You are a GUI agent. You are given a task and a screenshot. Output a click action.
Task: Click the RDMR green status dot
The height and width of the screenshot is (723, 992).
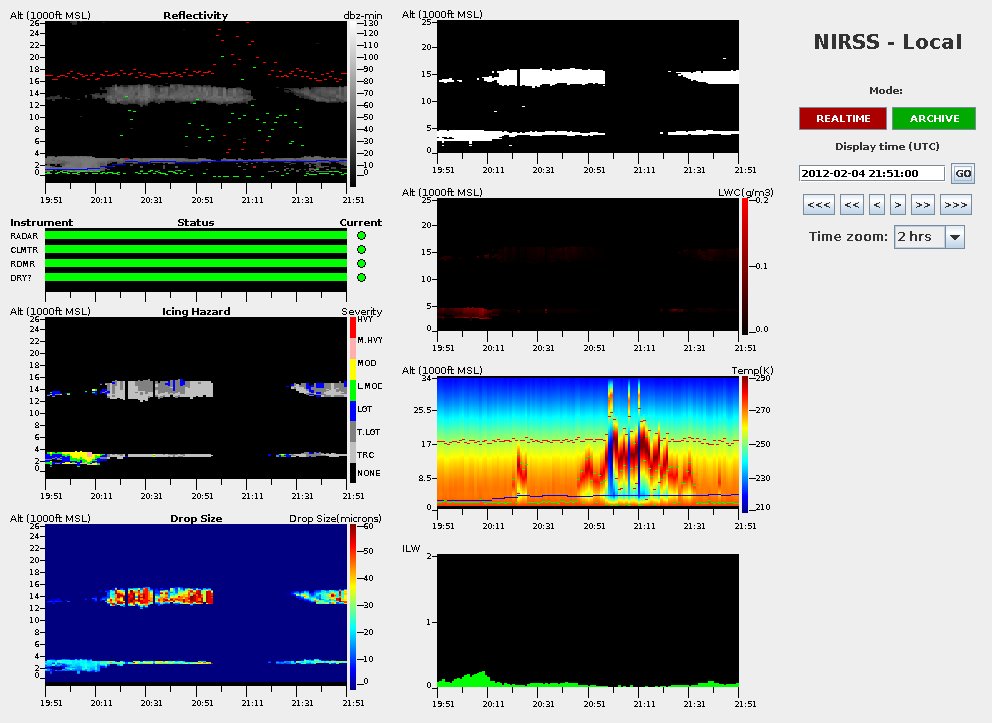pyautogui.click(x=361, y=264)
